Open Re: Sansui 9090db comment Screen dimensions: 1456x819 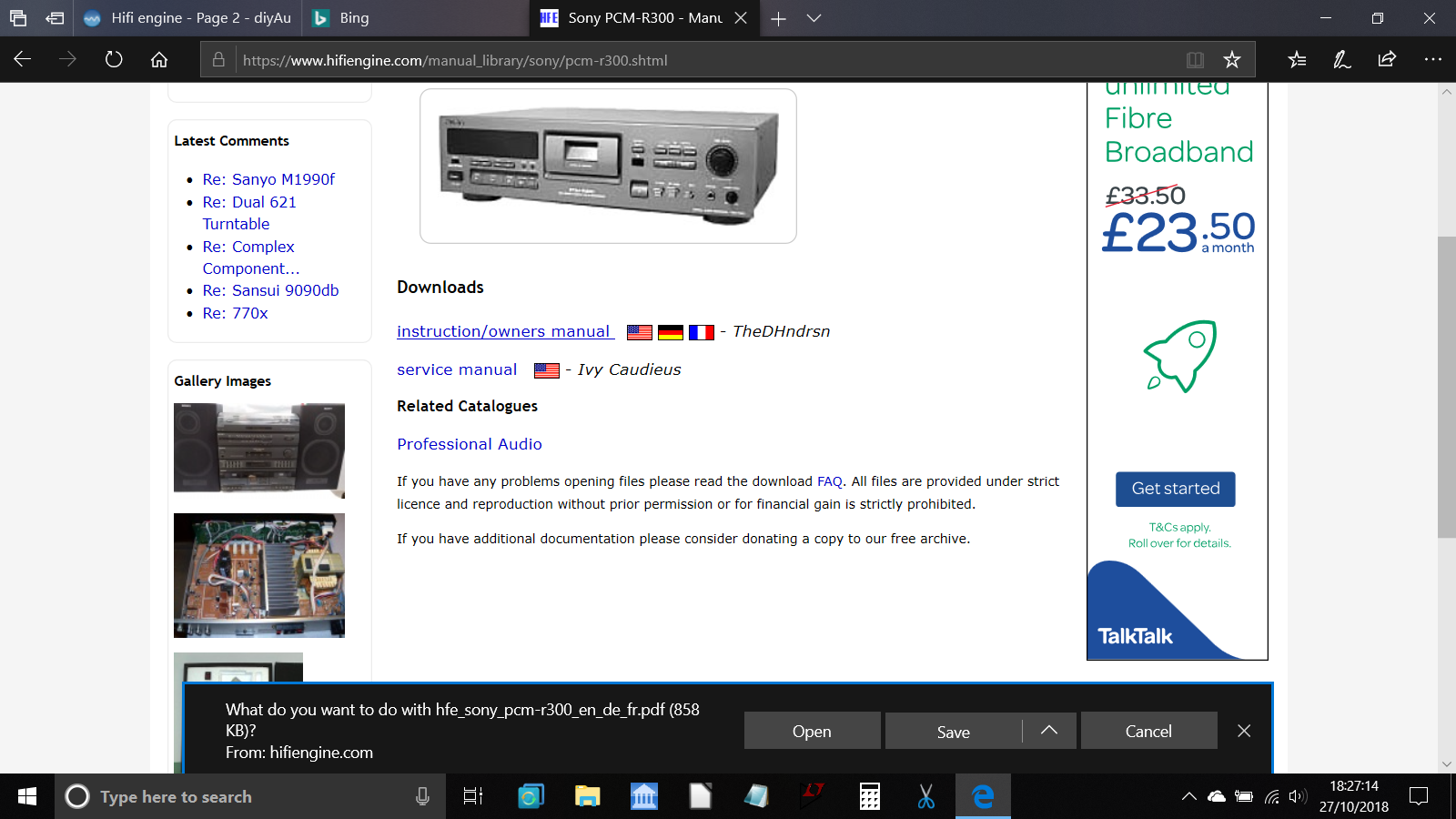[x=270, y=290]
